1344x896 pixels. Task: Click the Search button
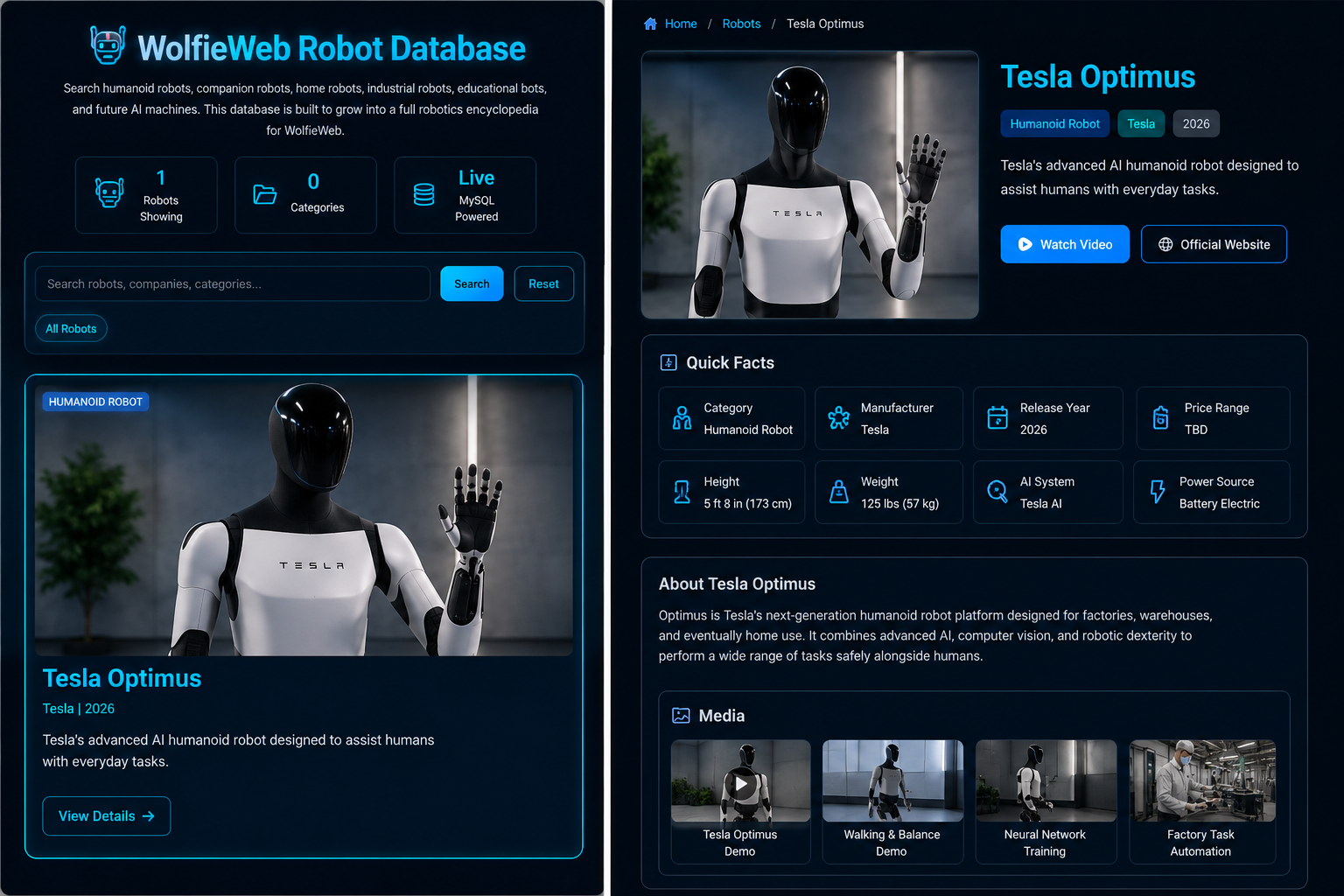pos(472,283)
